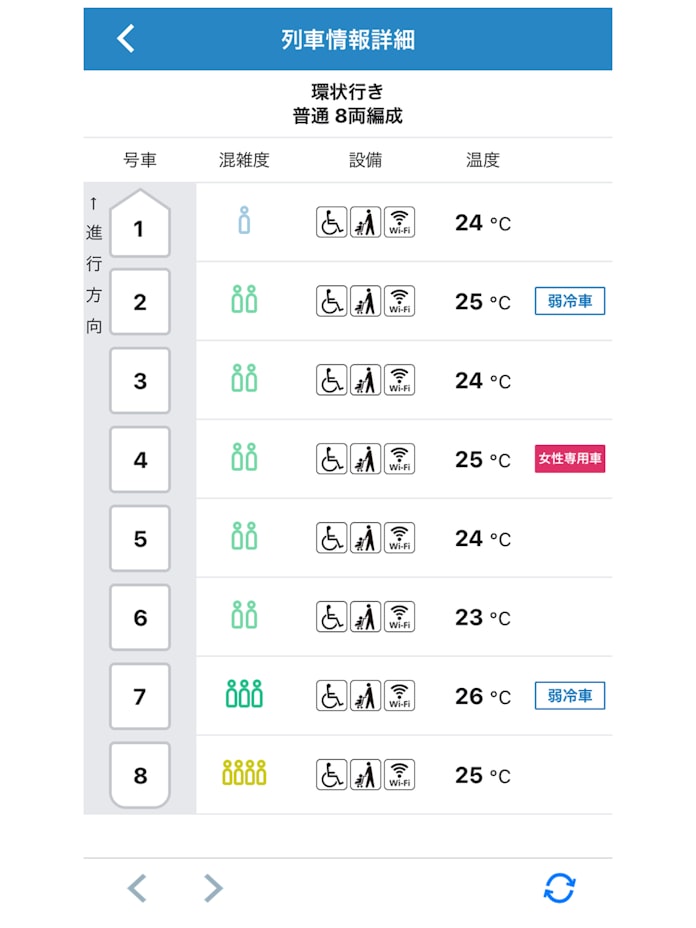Select the 弱冷車 badge on car 7
The height and width of the screenshot is (928, 696).
tap(570, 695)
